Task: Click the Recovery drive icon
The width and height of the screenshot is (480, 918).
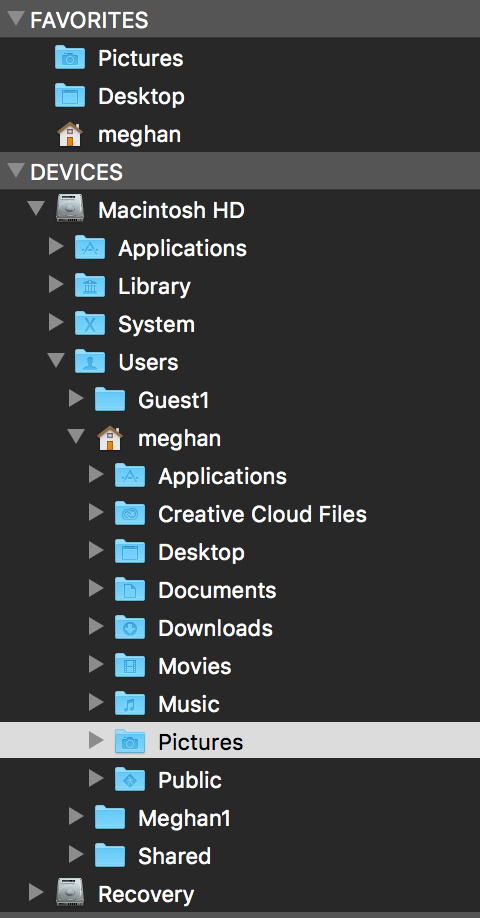Action: (x=70, y=894)
